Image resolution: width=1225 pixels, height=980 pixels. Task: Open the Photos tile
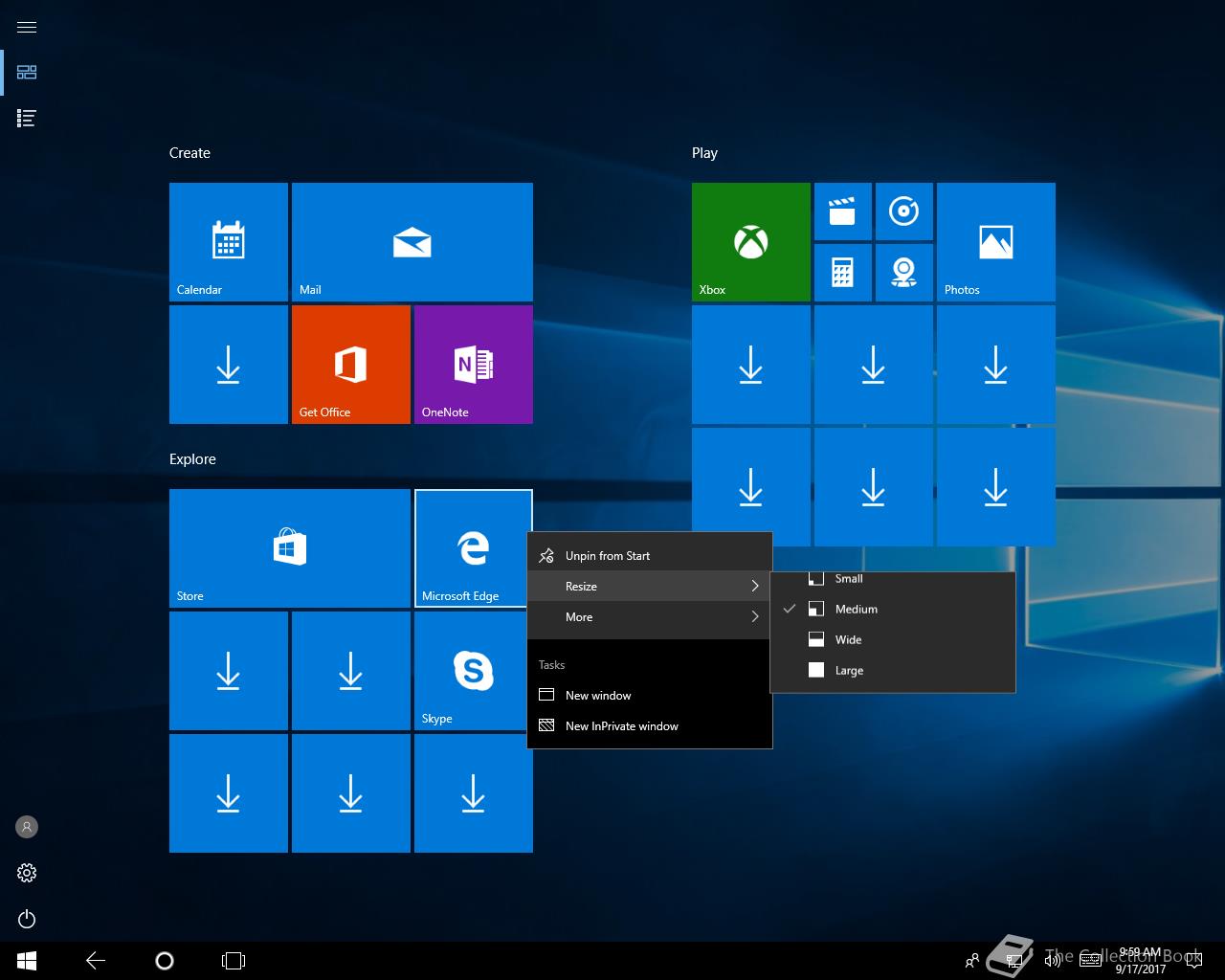coord(996,242)
